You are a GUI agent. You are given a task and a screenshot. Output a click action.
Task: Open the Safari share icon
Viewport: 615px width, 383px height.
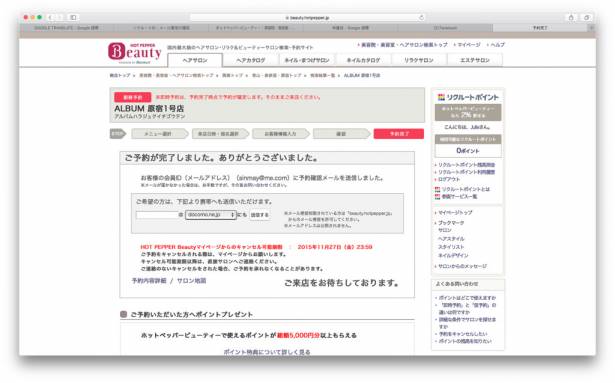(x=571, y=17)
